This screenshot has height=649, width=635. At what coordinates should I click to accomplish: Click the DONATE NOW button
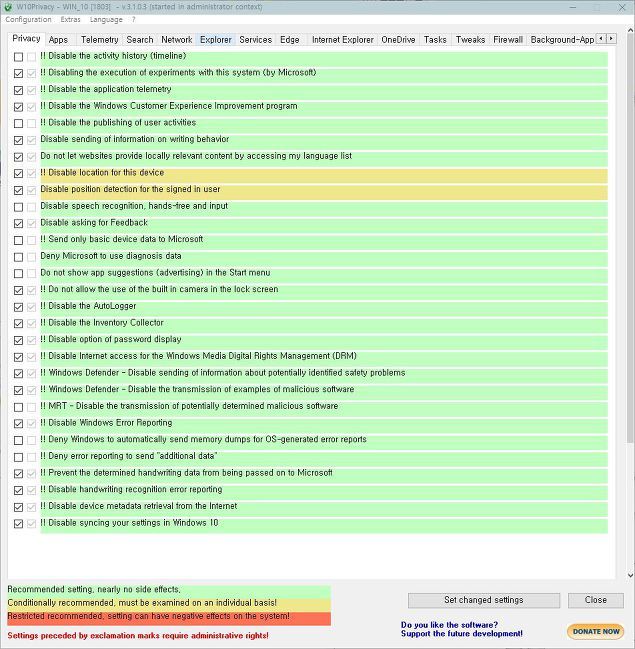pos(595,631)
